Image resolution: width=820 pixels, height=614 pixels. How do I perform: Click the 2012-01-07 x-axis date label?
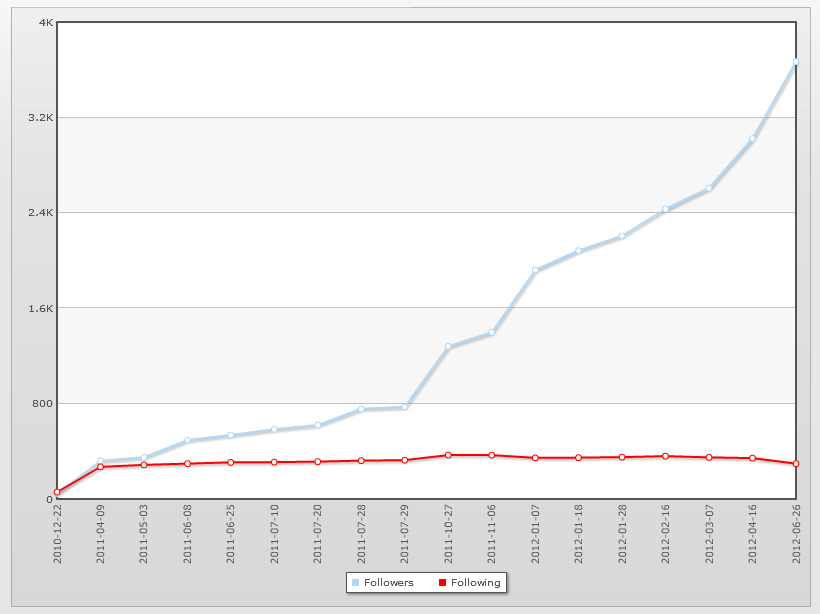[535, 533]
